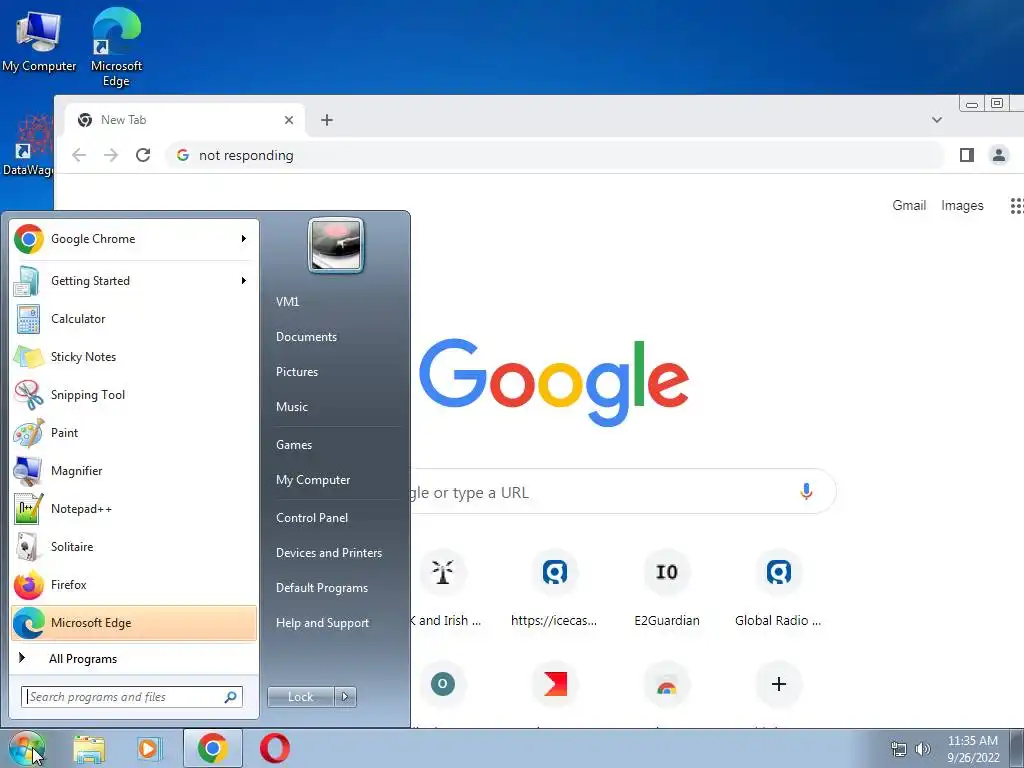Toggle Chrome side panel icon
This screenshot has width=1024, height=768.
click(x=967, y=155)
